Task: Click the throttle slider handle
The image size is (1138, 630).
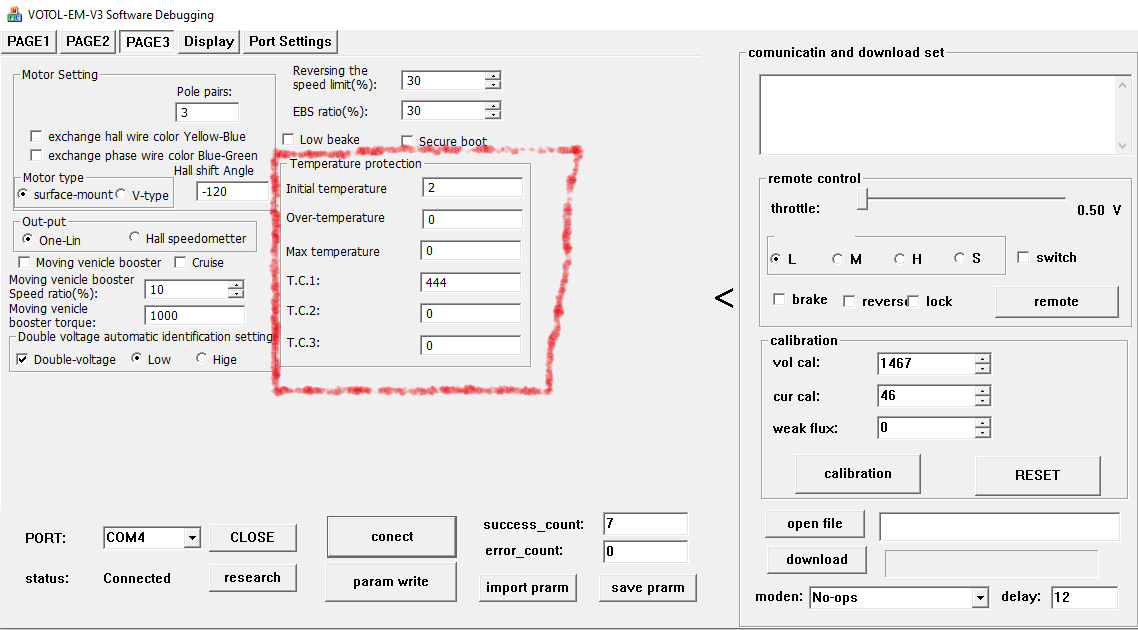Action: tap(863, 200)
